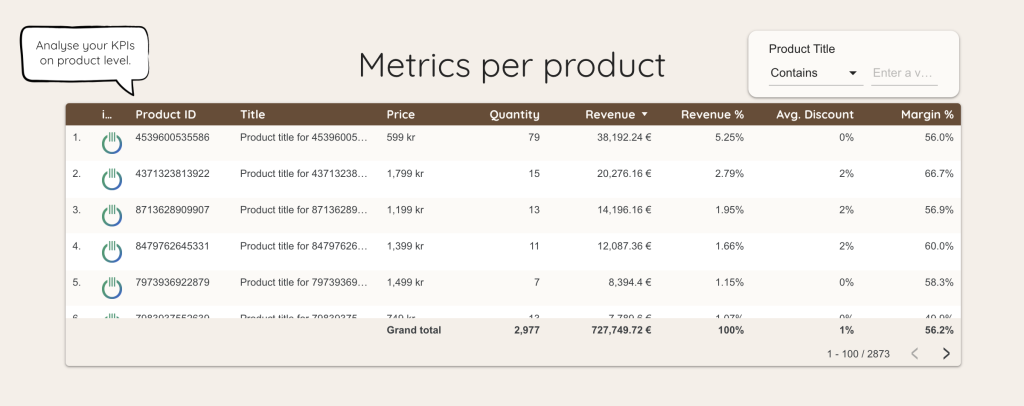1024x406 pixels.
Task: Click product icon in row 5
Action: click(111, 287)
